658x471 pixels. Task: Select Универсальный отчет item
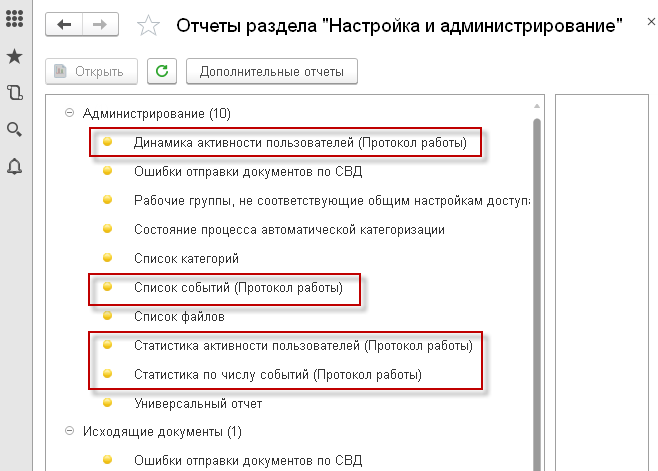point(197,404)
